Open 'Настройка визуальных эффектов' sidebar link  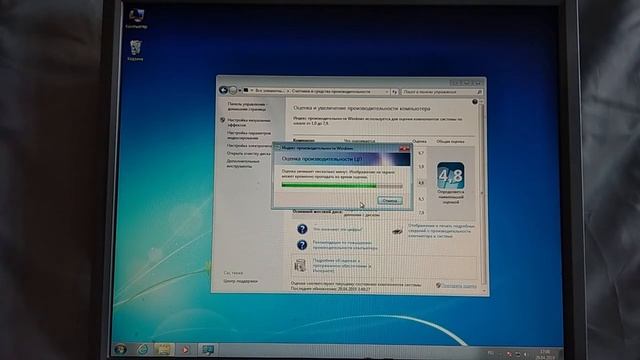coord(249,122)
